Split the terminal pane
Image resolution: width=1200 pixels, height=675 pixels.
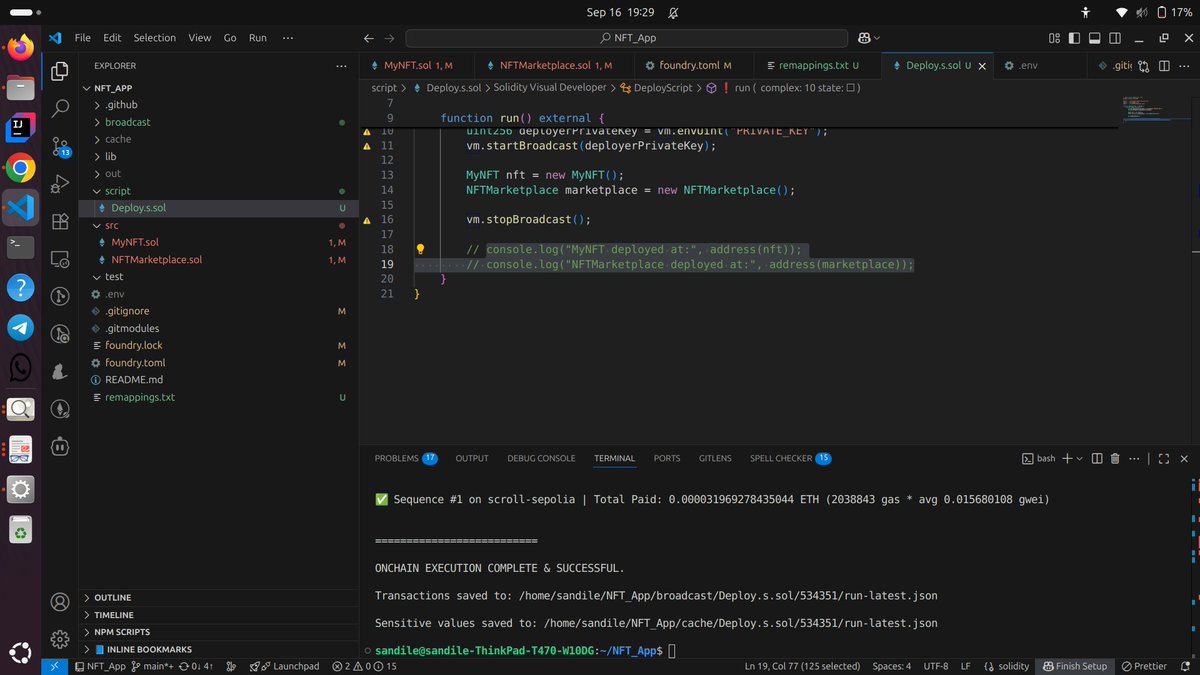[1097, 458]
